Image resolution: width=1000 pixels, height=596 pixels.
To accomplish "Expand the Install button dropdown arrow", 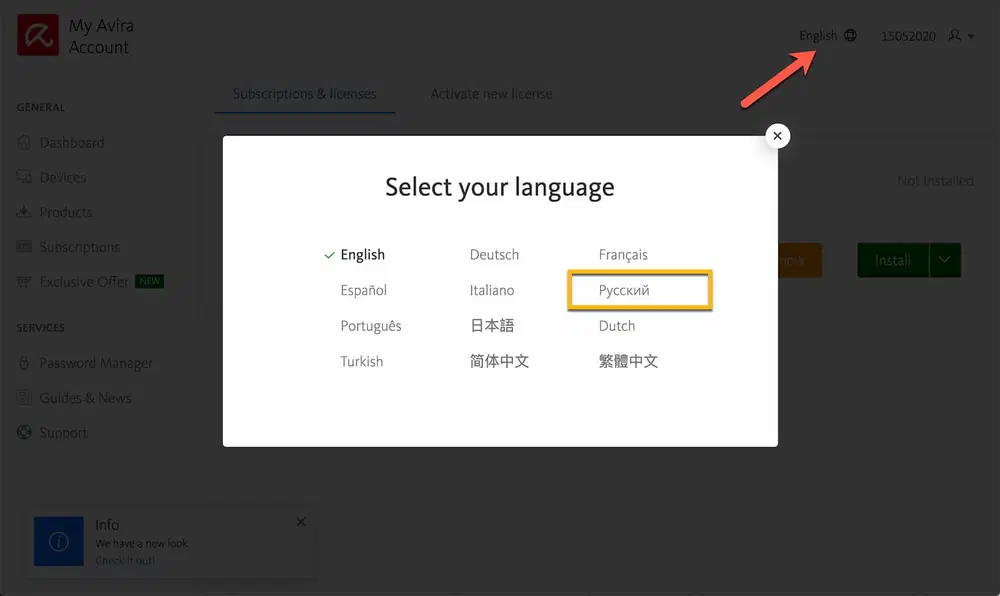I will 945,260.
